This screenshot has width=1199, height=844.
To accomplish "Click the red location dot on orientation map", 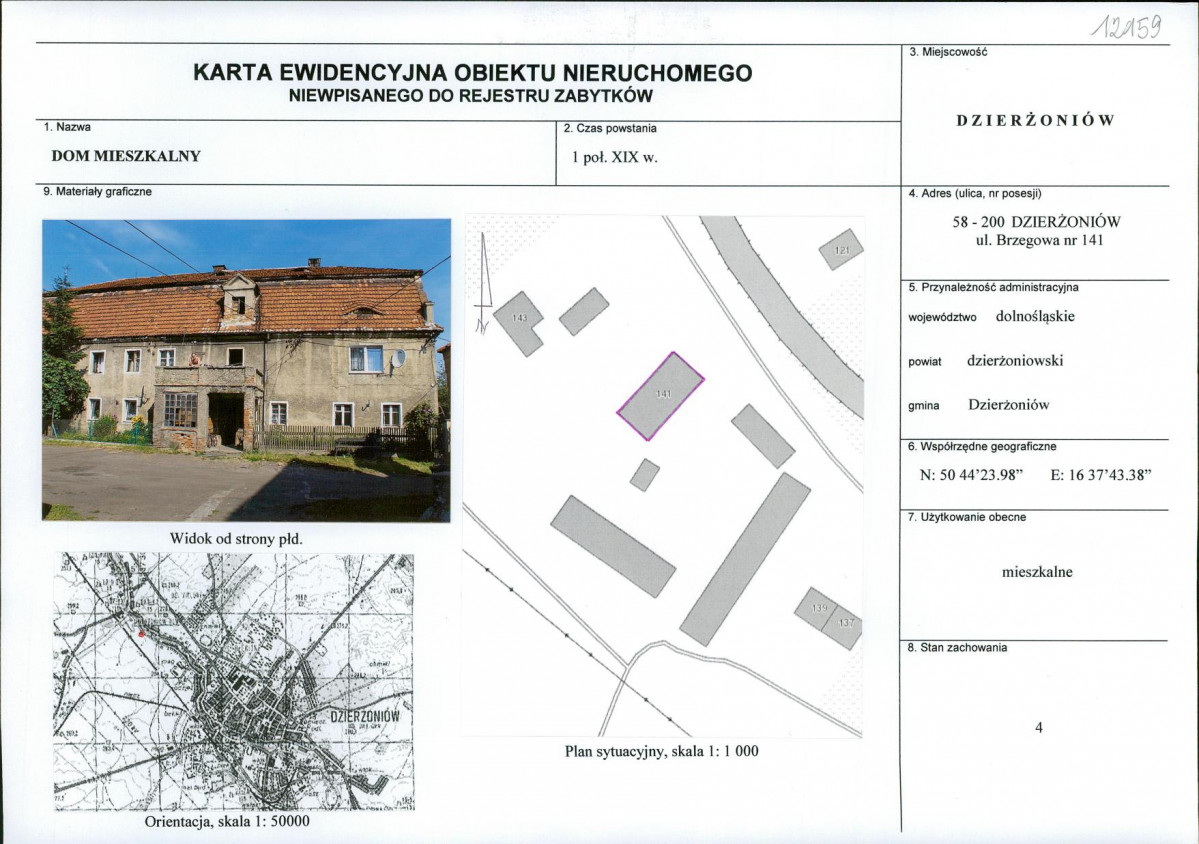I will [140, 633].
